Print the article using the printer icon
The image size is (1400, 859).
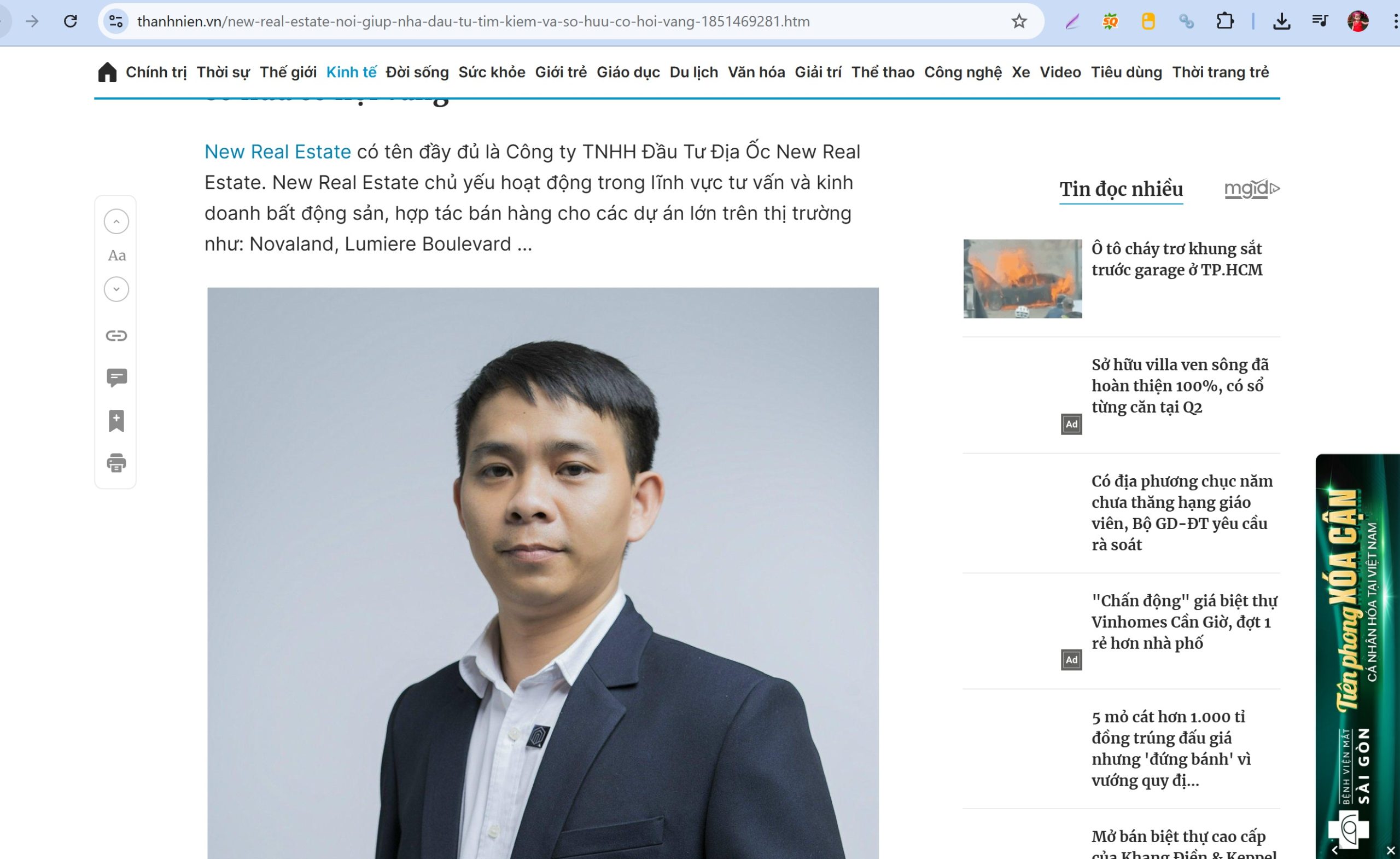tap(116, 463)
